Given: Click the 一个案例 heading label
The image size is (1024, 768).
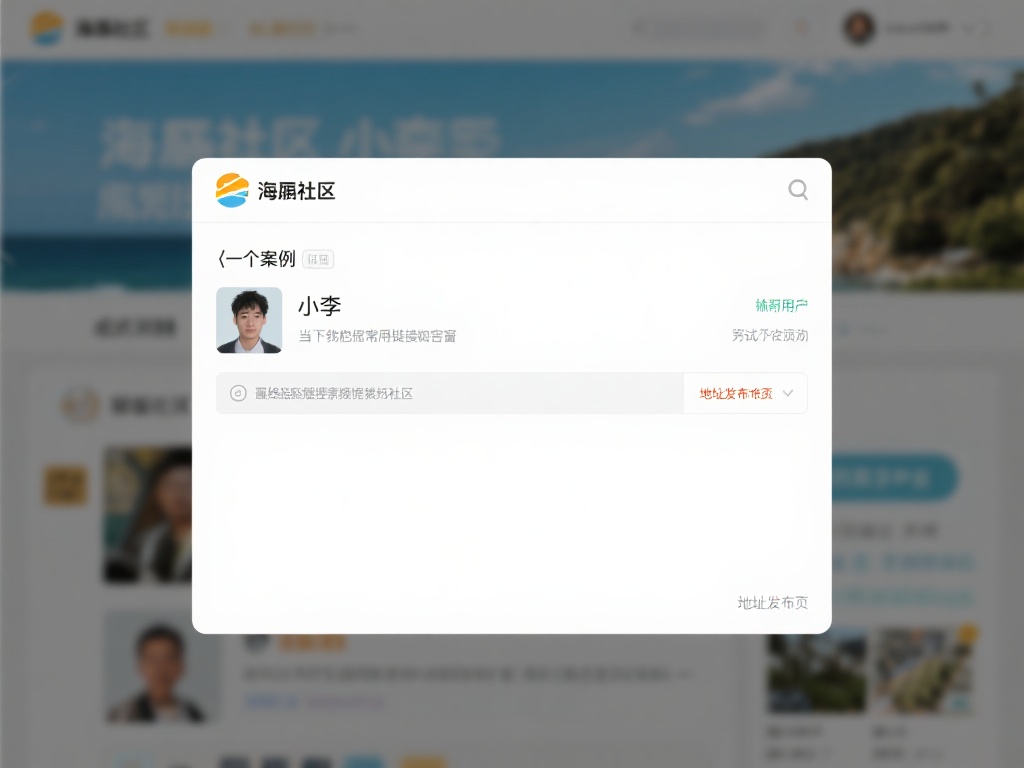Looking at the screenshot, I should click(260, 259).
